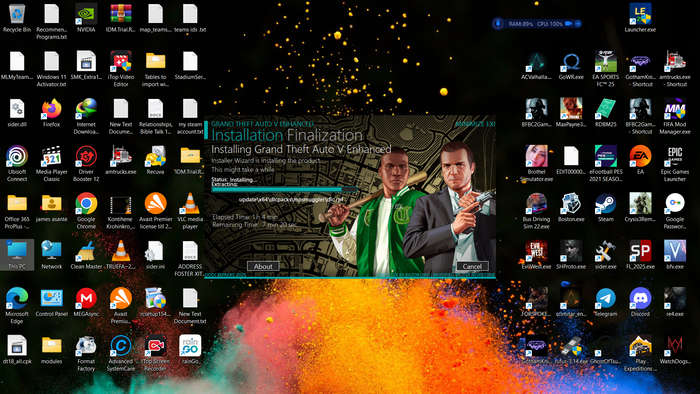Select the EA app desktop icon
Screen dimensions: 700x394
640,160
